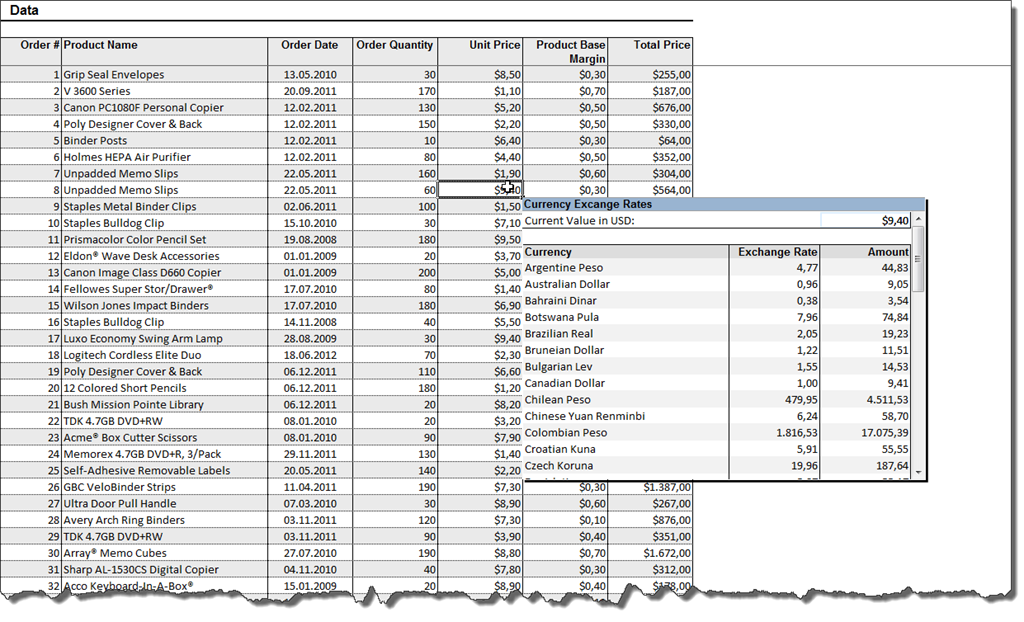The height and width of the screenshot is (622, 1024).
Task: Click the Canadian Dollar currency row
Action: point(717,383)
